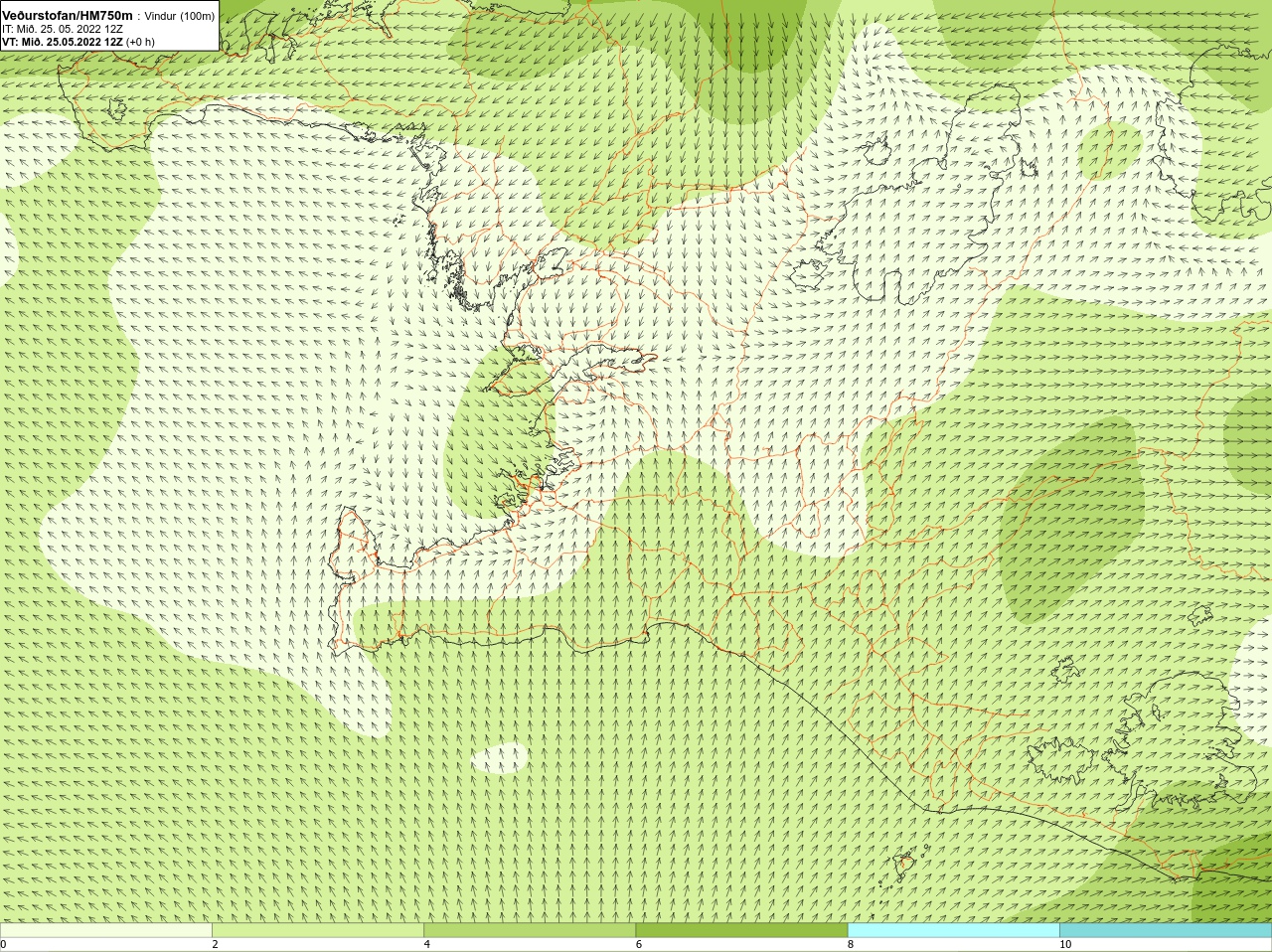Click the '(+0 h)' forecast offset text
This screenshot has height=952, width=1272.
(x=141, y=42)
